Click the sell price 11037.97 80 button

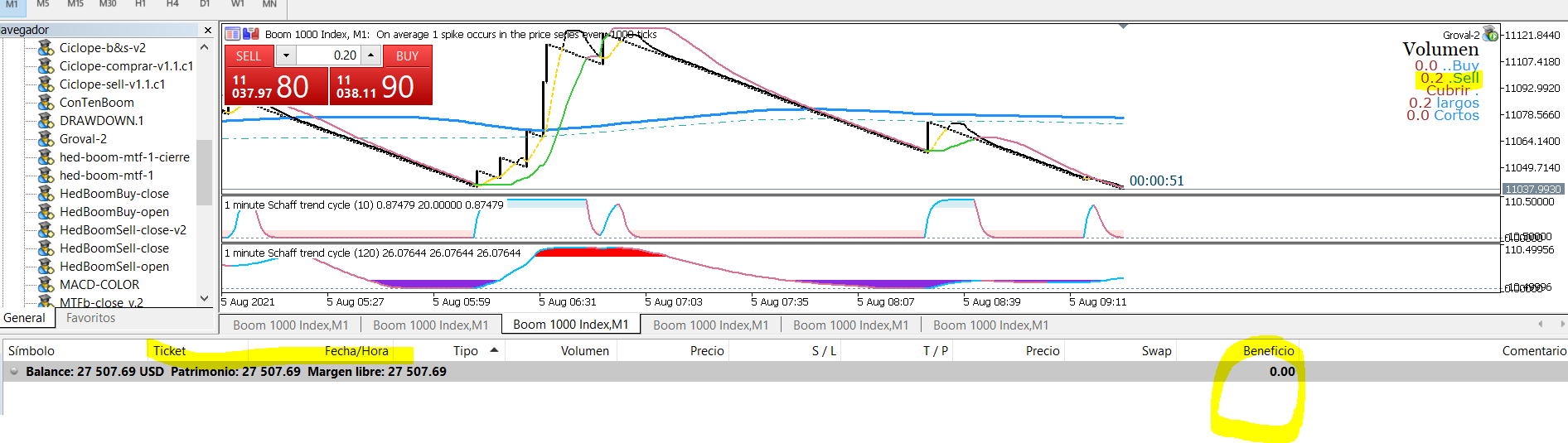276,86
